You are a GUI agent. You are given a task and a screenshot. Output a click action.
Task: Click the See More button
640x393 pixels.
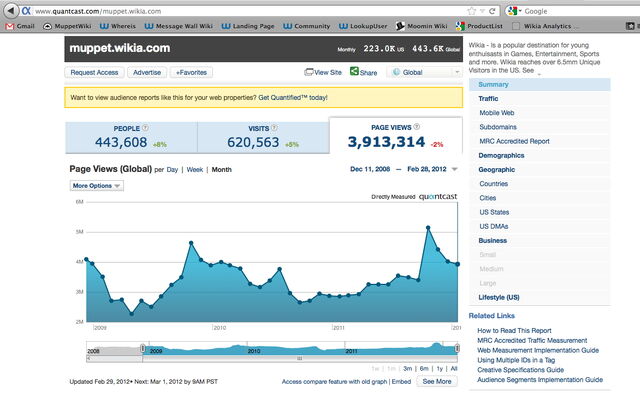point(437,381)
